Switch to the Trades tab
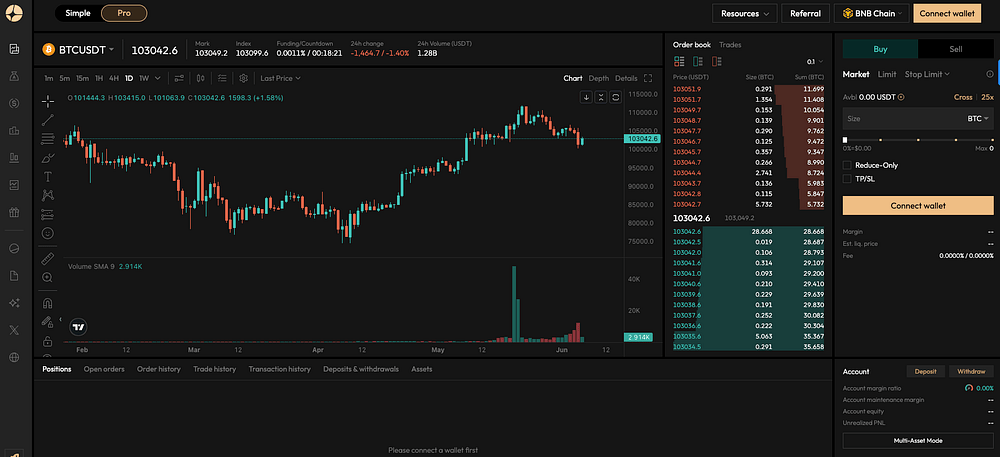Viewport: 1000px width, 457px height. 730,45
